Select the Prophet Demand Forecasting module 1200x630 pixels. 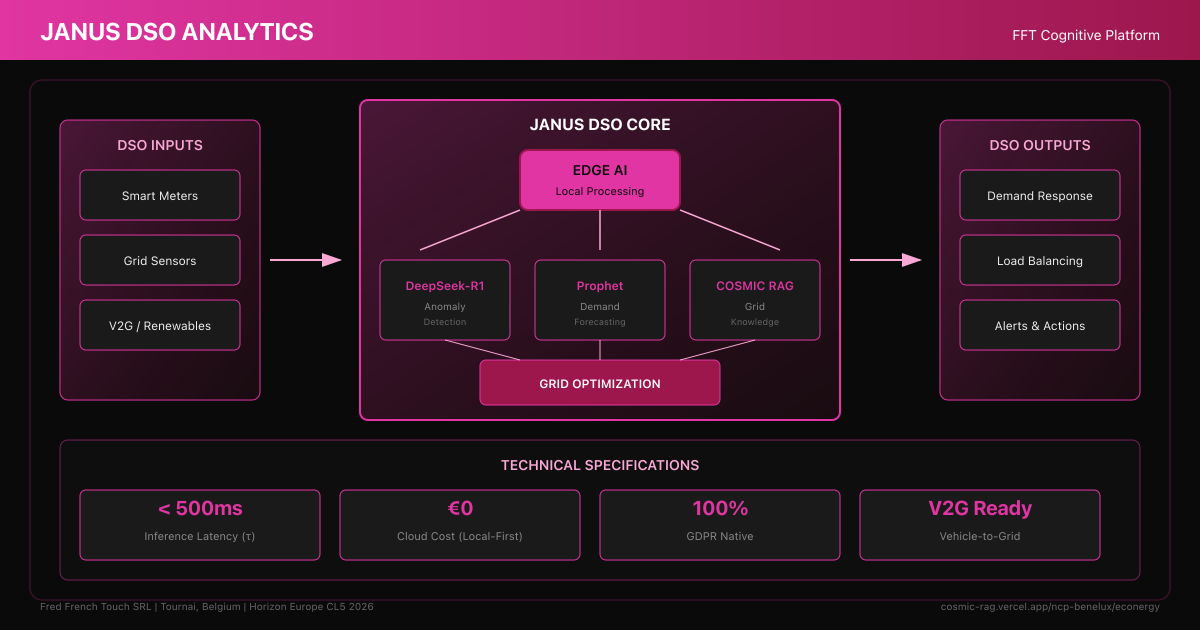600,300
